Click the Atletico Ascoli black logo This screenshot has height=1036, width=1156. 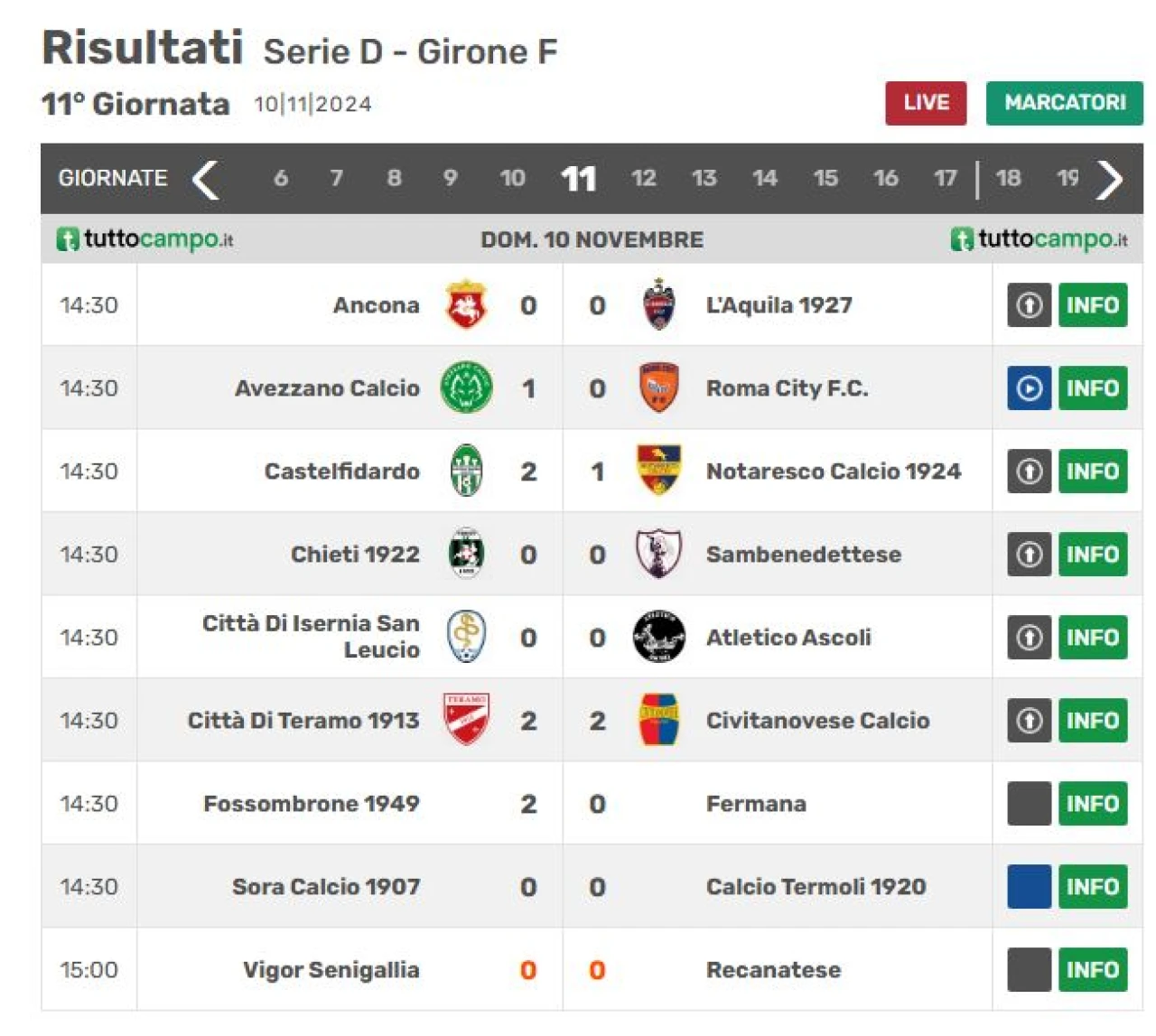pyautogui.click(x=658, y=637)
